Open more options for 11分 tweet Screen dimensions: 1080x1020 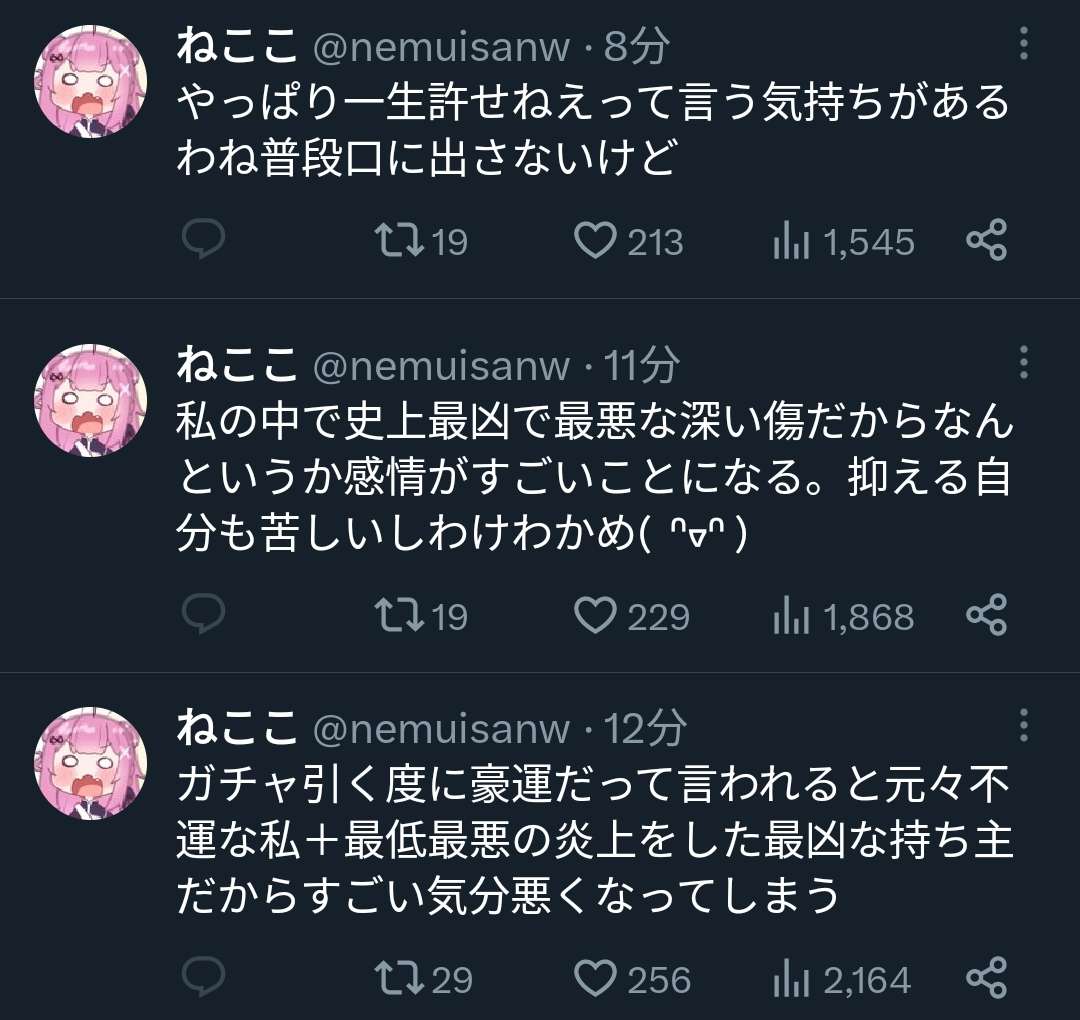(1023, 362)
